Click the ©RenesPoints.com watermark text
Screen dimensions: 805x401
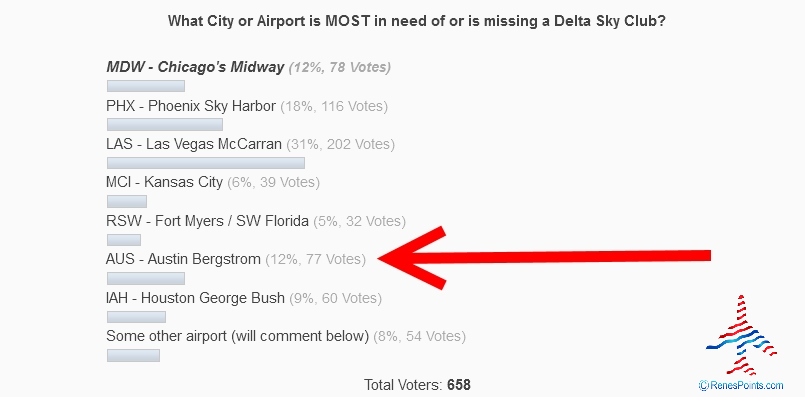[x=741, y=384]
